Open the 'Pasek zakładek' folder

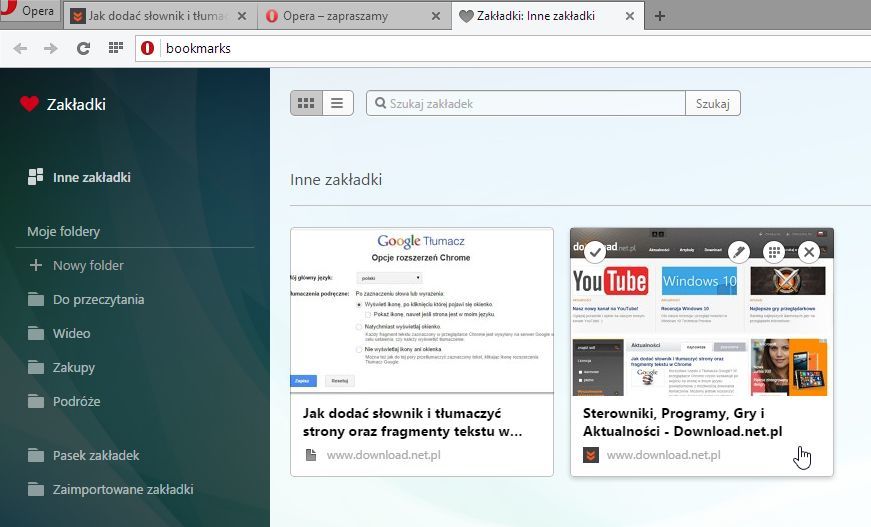coord(96,456)
